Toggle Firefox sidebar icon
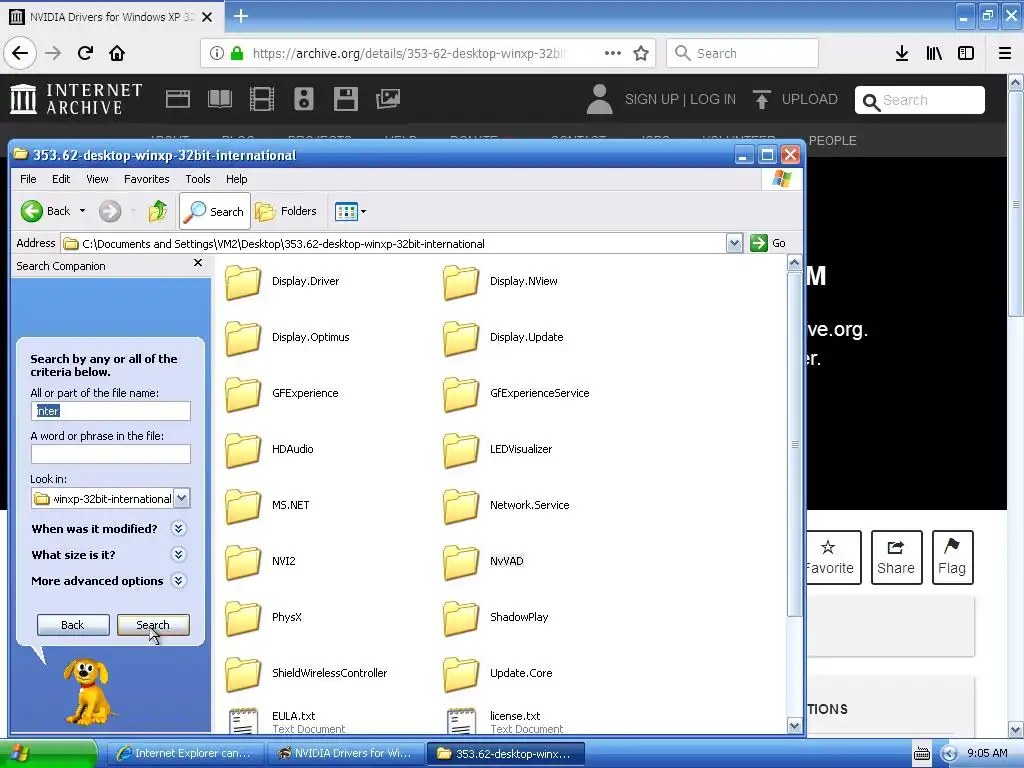 [966, 53]
